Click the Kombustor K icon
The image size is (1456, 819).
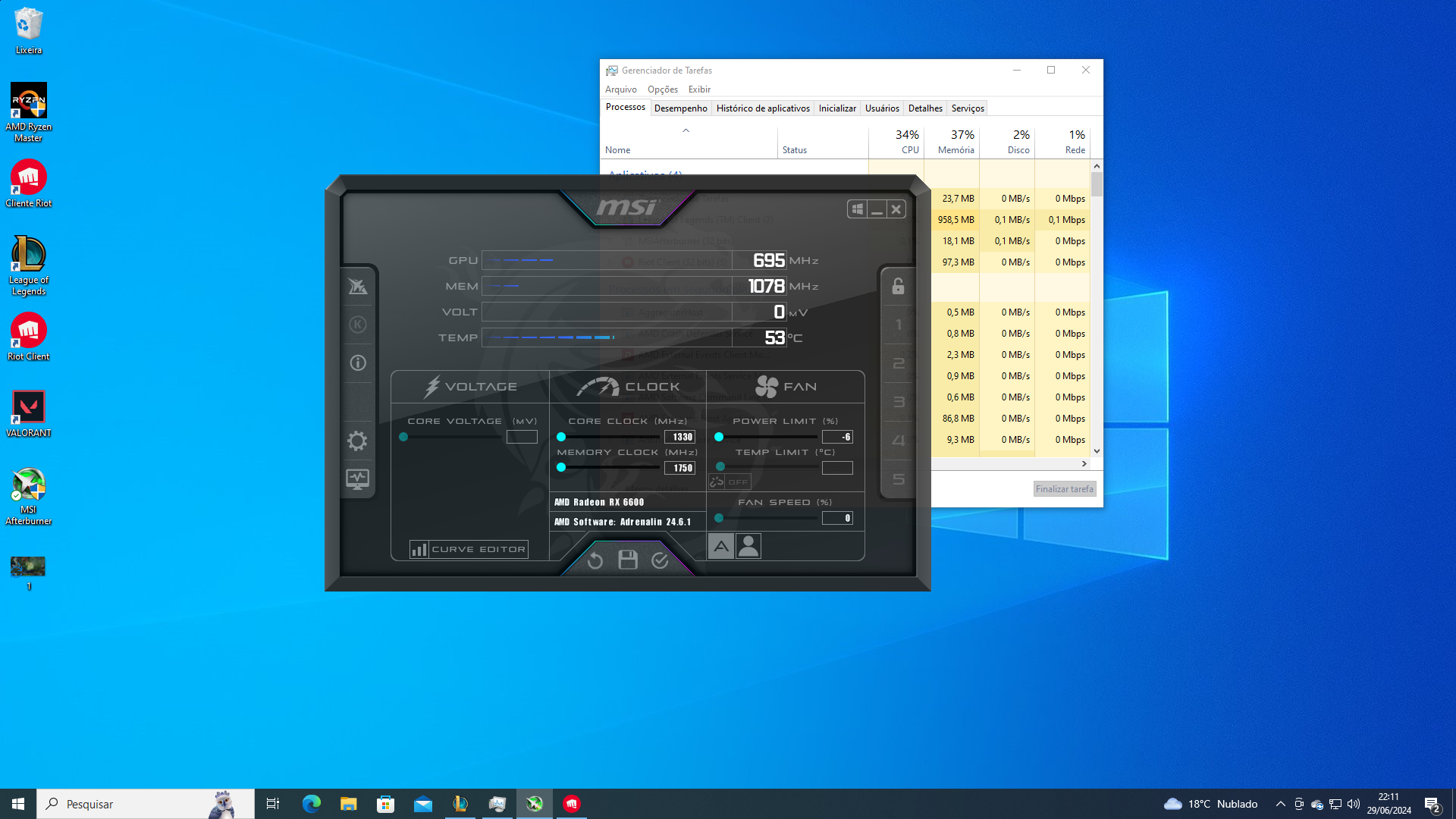(x=357, y=325)
